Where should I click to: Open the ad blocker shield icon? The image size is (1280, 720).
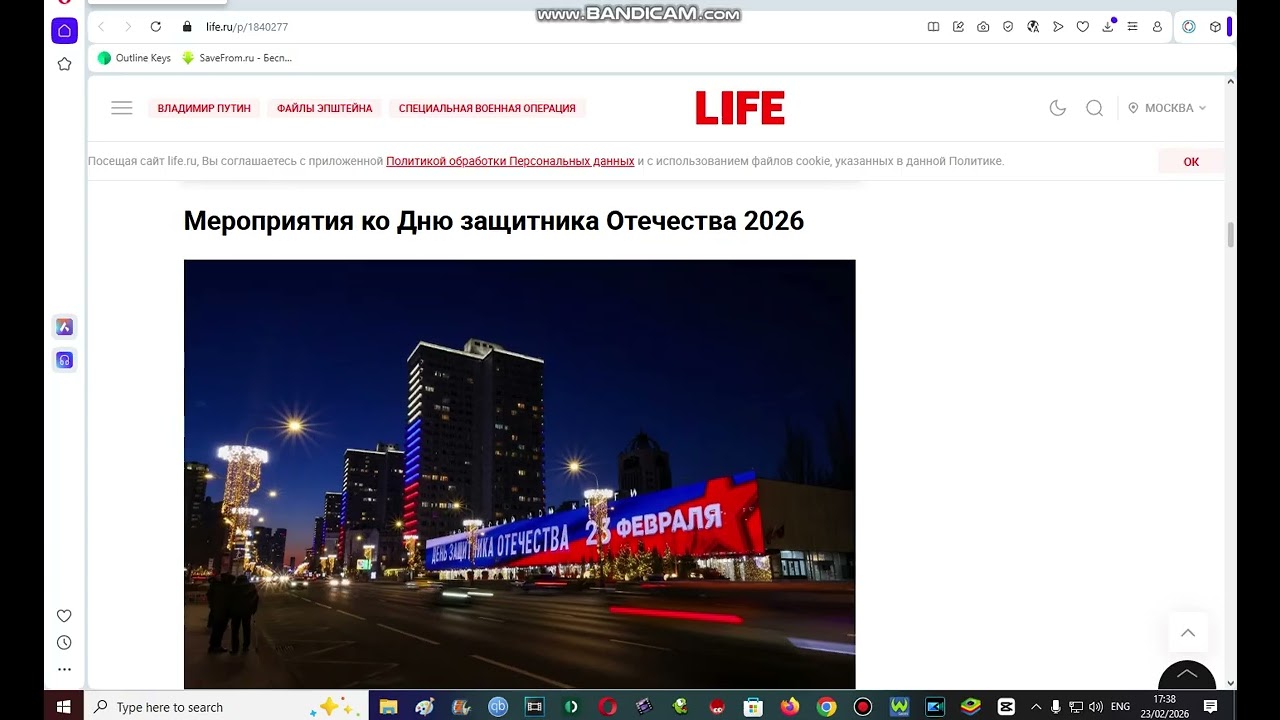tap(1008, 27)
